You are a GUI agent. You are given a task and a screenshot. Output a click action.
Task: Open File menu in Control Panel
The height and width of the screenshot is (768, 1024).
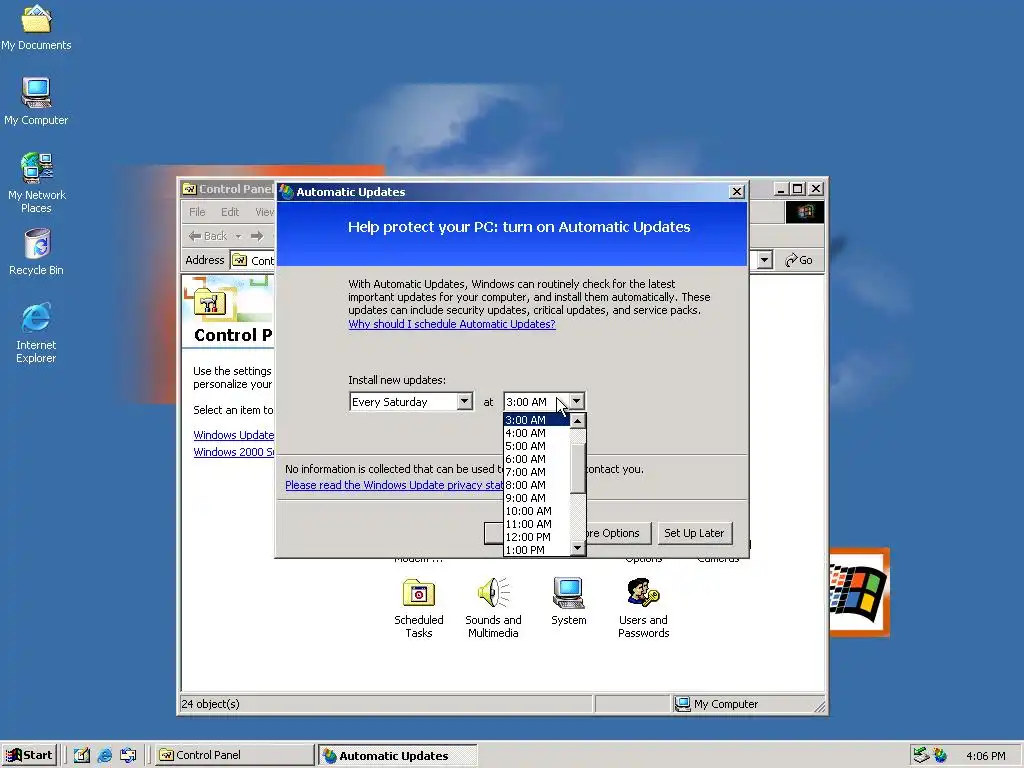197,212
